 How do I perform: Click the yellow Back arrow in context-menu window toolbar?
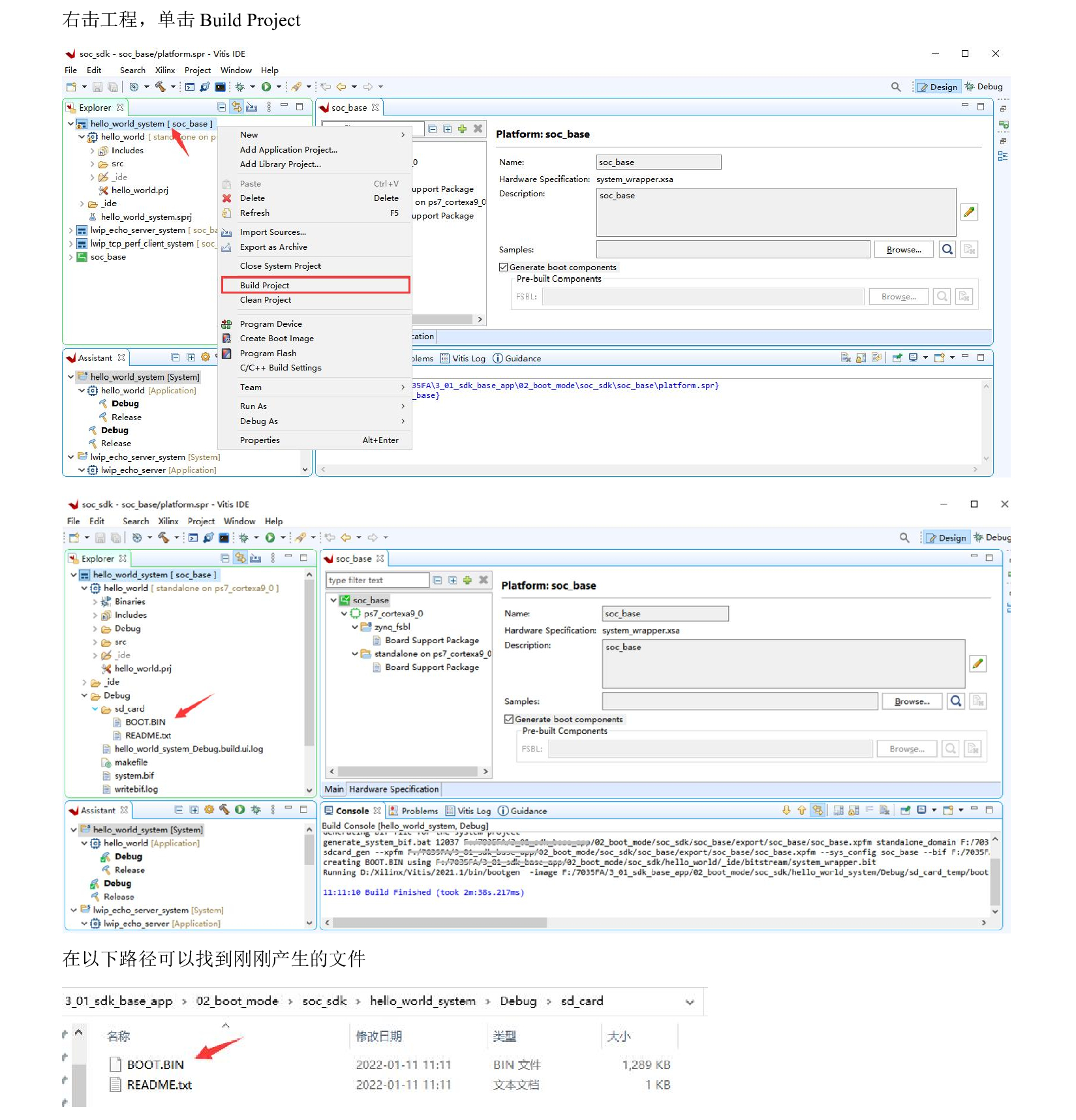click(341, 87)
